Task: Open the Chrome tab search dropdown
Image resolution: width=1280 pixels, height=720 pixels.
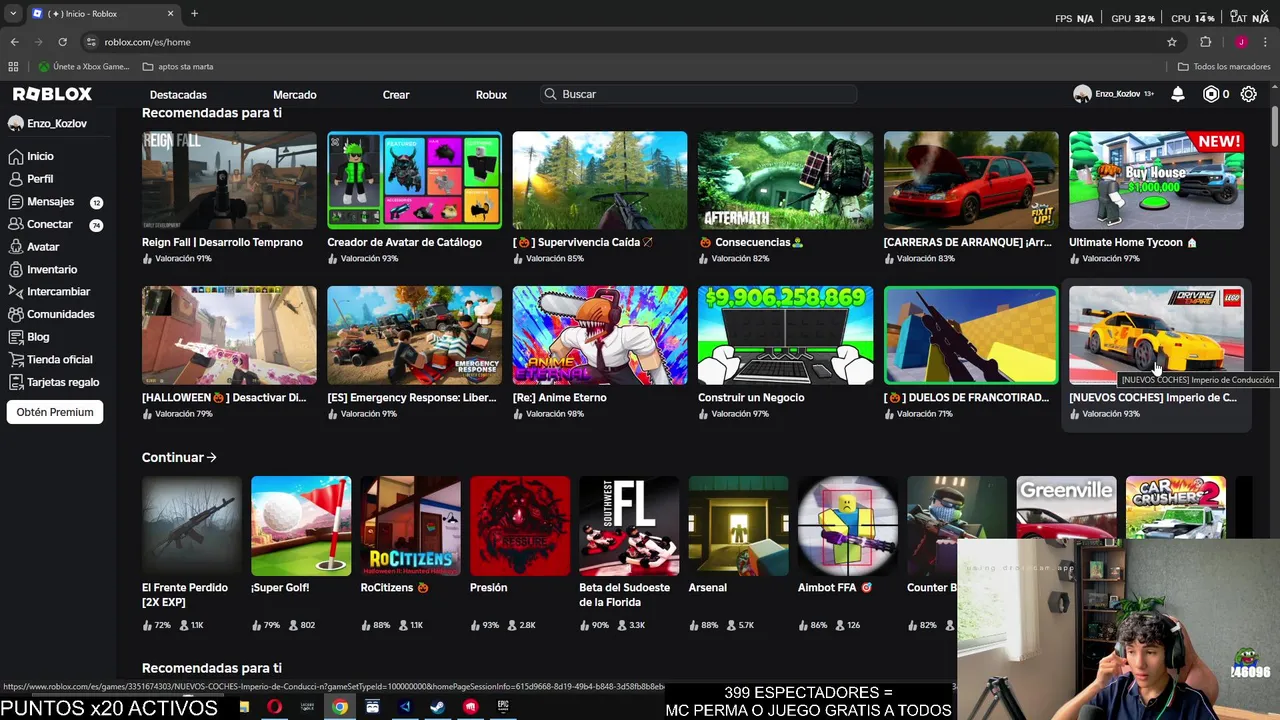Action: click(13, 14)
